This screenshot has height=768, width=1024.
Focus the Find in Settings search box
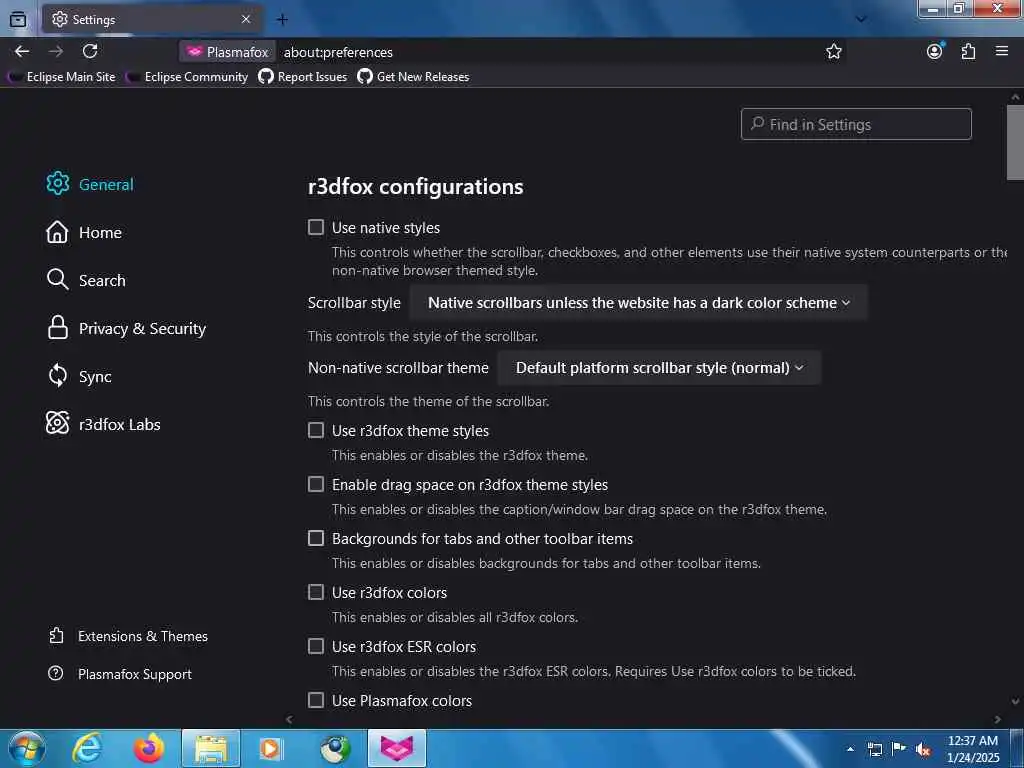point(856,124)
